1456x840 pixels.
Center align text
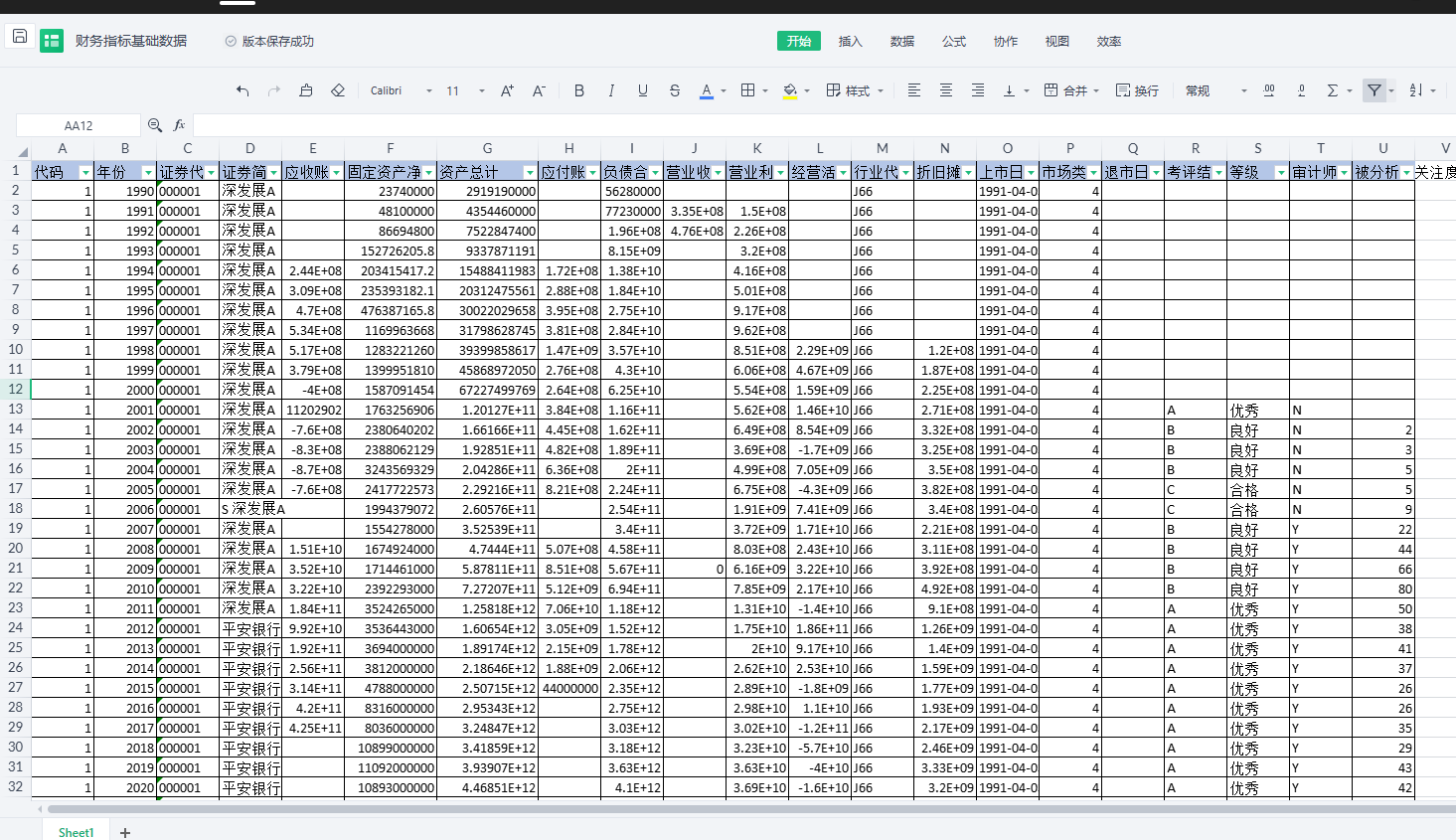click(946, 90)
